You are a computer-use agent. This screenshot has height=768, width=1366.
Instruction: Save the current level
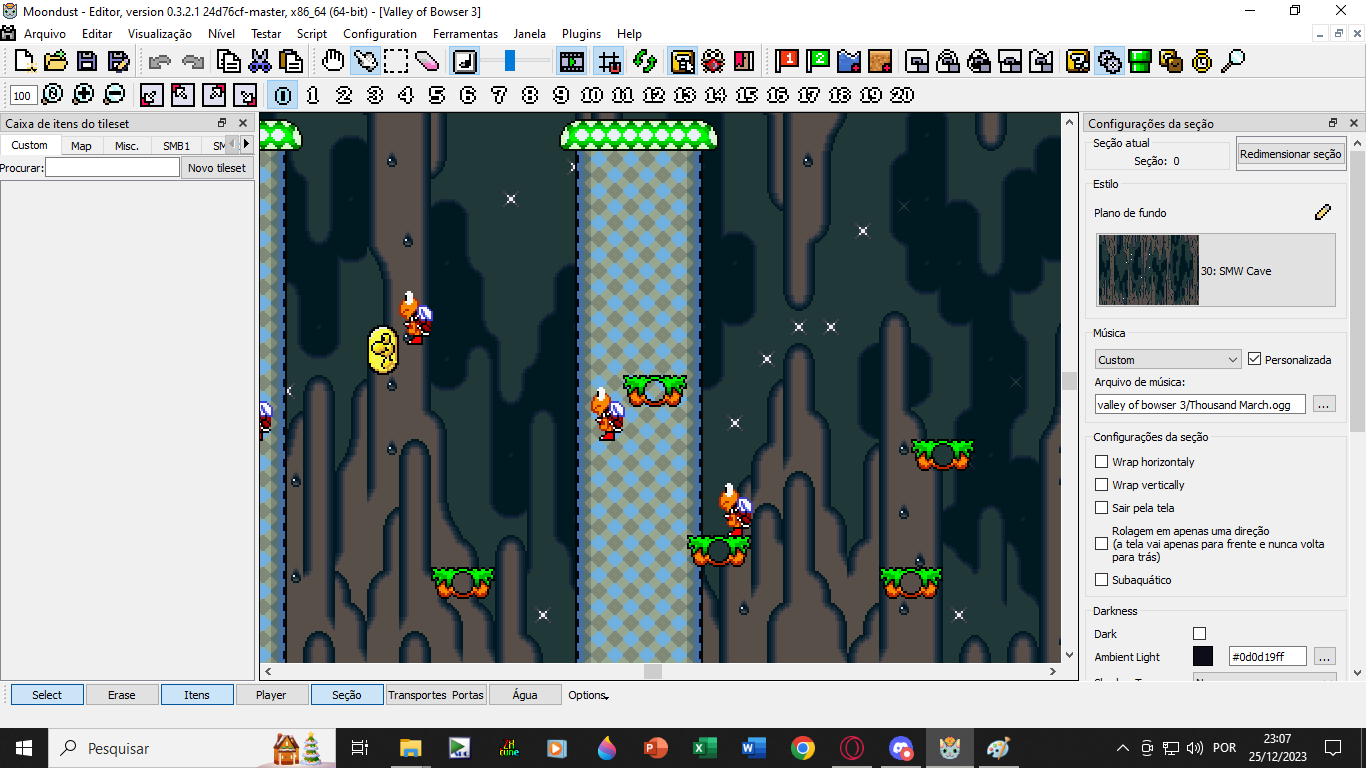click(89, 61)
